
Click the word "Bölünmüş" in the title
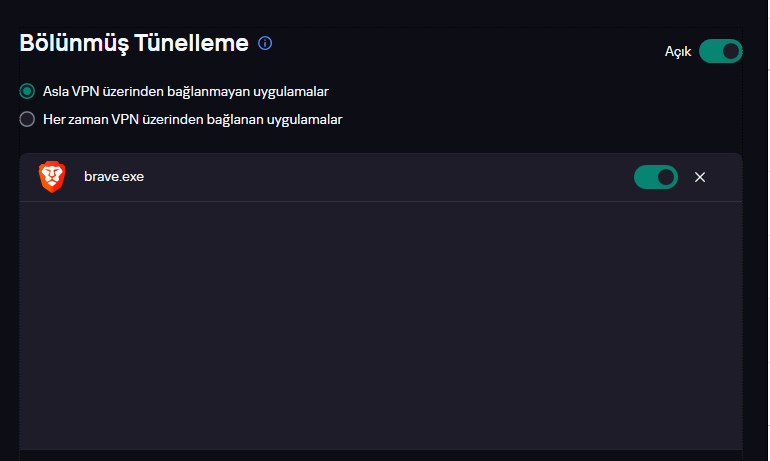point(76,43)
